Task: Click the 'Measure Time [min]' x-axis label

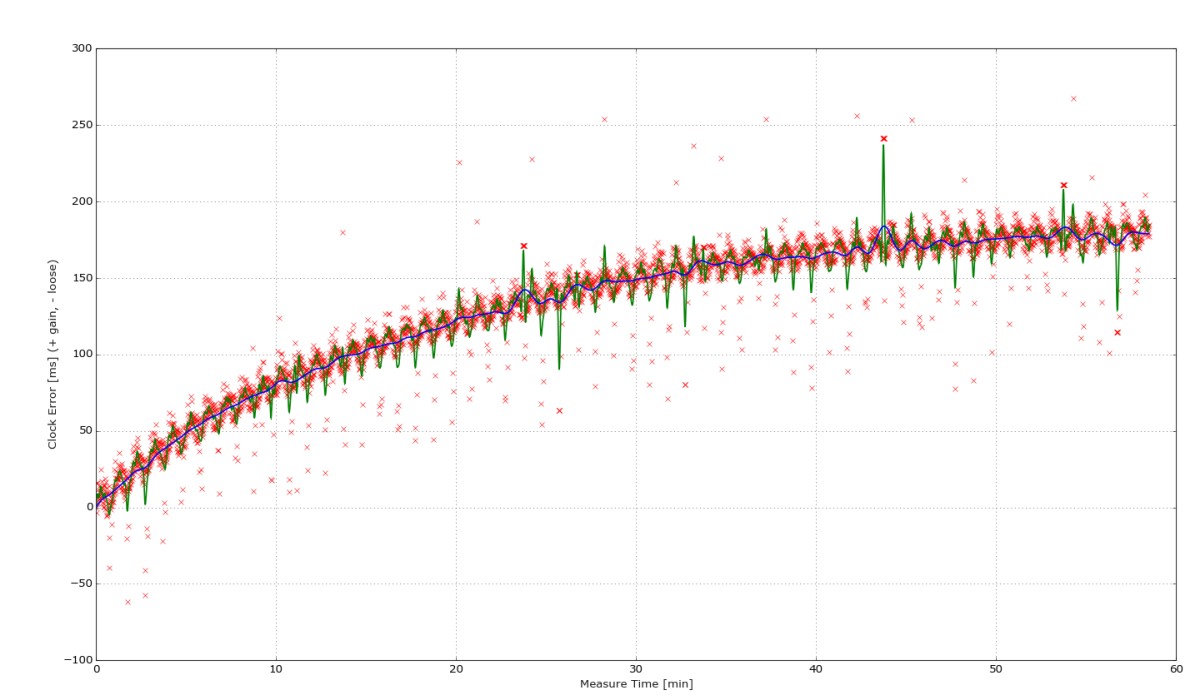Action: tap(636, 684)
